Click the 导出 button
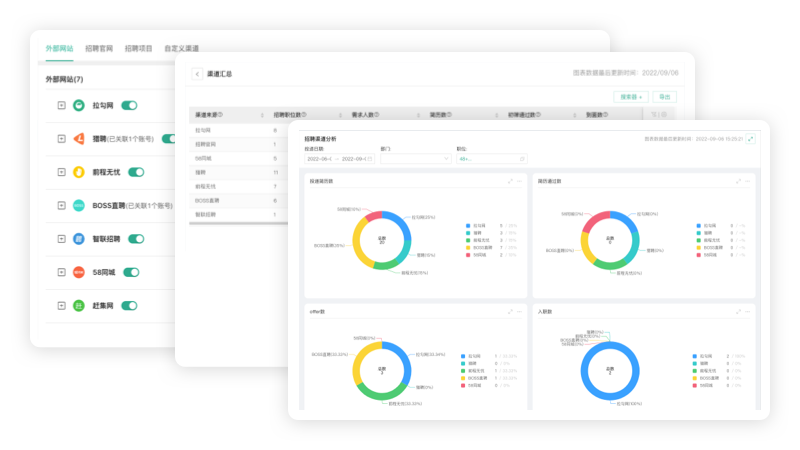Image resolution: width=800 pixels, height=450 pixels. 665,97
